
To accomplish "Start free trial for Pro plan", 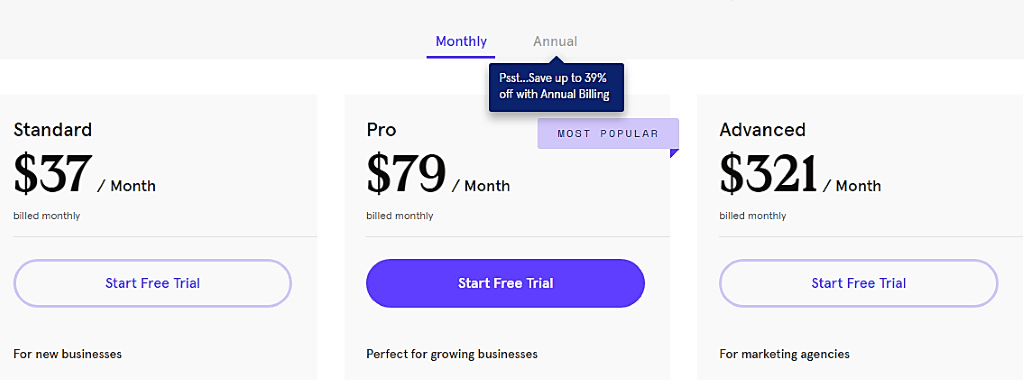I will 505,283.
